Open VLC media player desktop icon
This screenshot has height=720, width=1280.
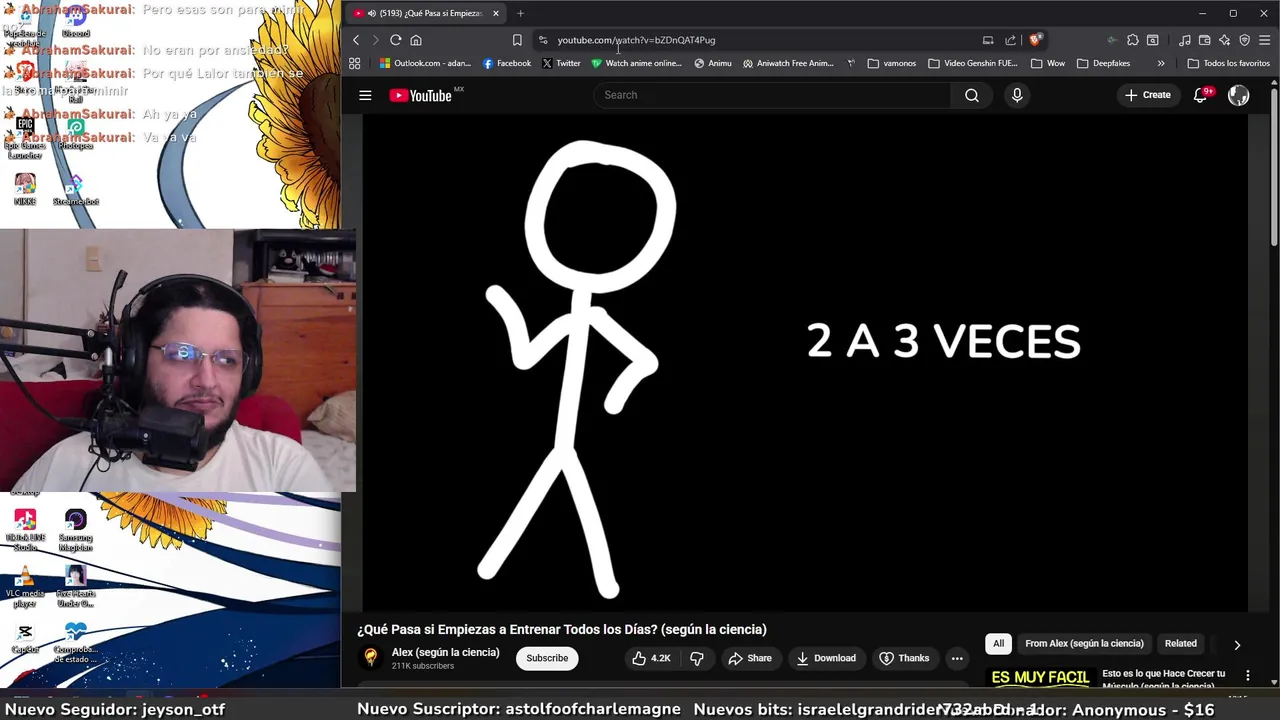click(x=25, y=586)
